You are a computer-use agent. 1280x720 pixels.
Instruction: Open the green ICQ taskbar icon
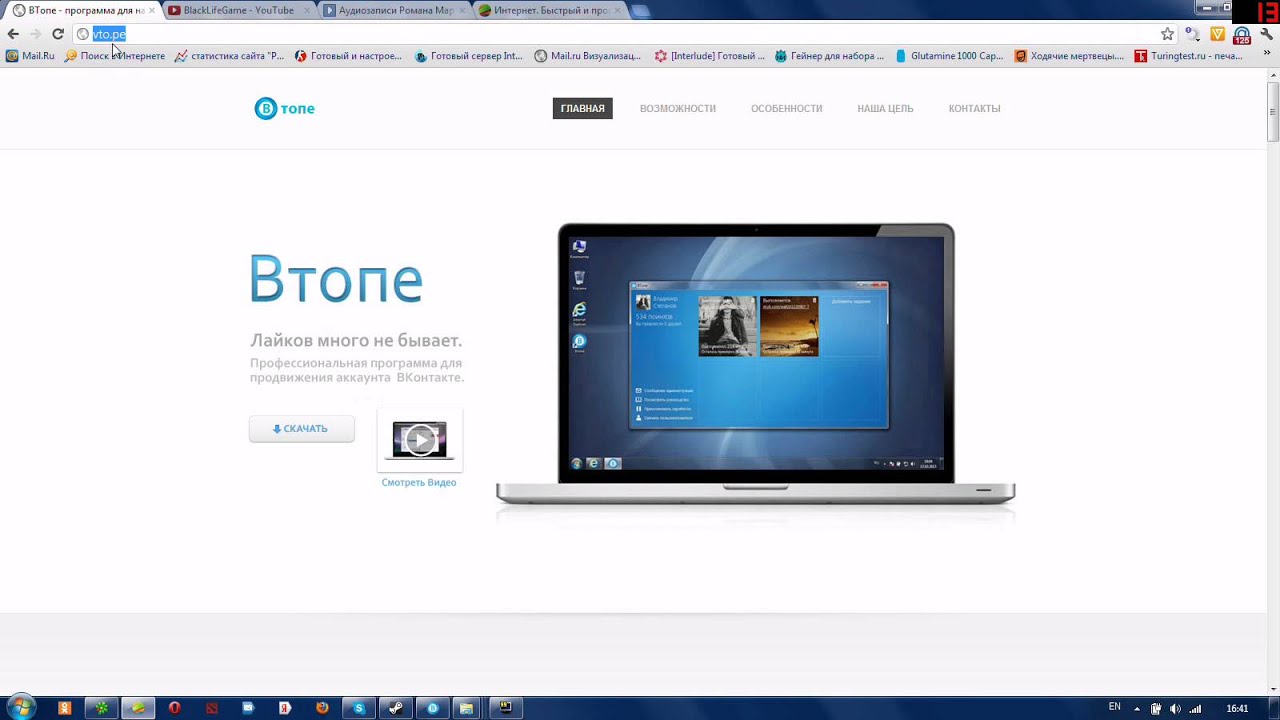(x=102, y=708)
